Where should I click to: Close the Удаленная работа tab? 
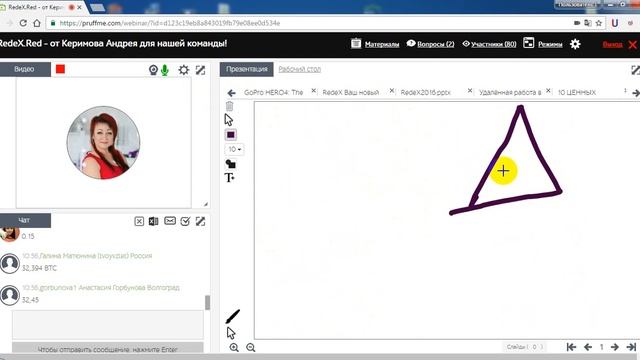548,91
